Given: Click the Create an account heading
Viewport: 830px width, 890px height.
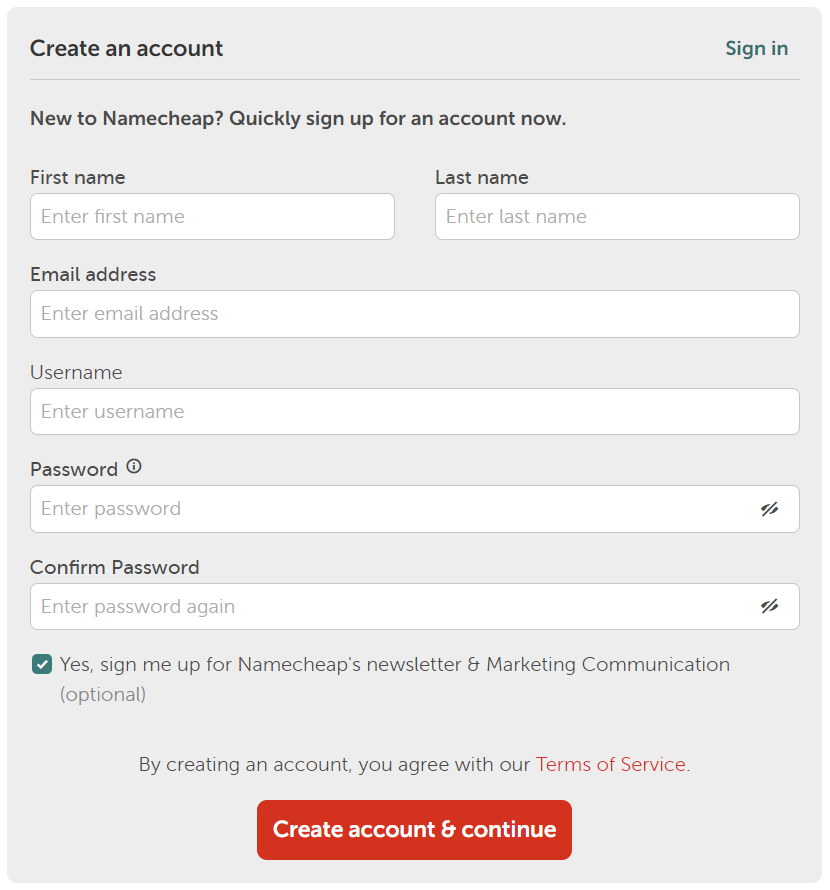Looking at the screenshot, I should coord(127,48).
